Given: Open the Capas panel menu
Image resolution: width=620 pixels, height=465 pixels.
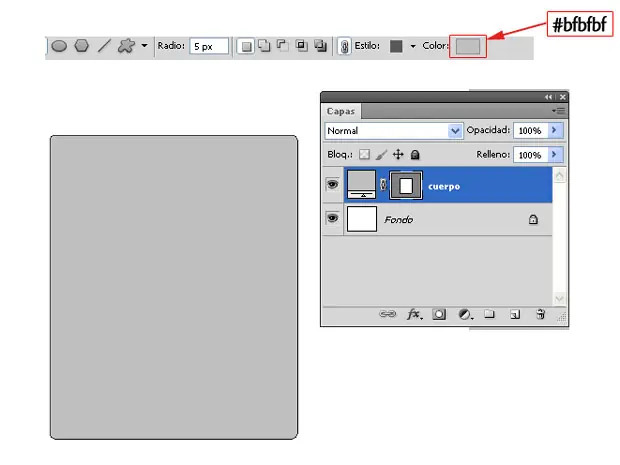Looking at the screenshot, I should tap(558, 111).
